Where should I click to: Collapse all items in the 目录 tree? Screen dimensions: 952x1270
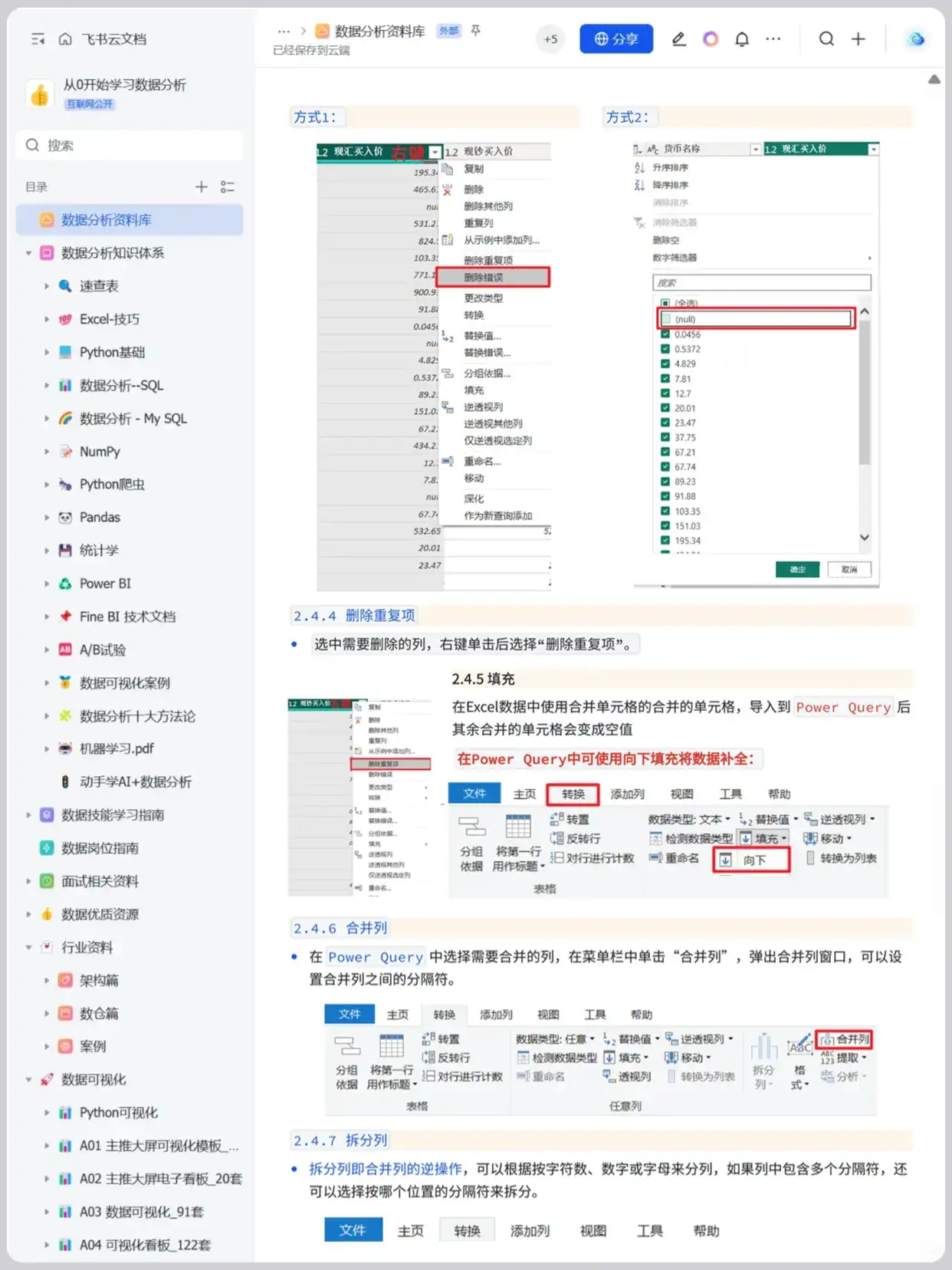227,186
